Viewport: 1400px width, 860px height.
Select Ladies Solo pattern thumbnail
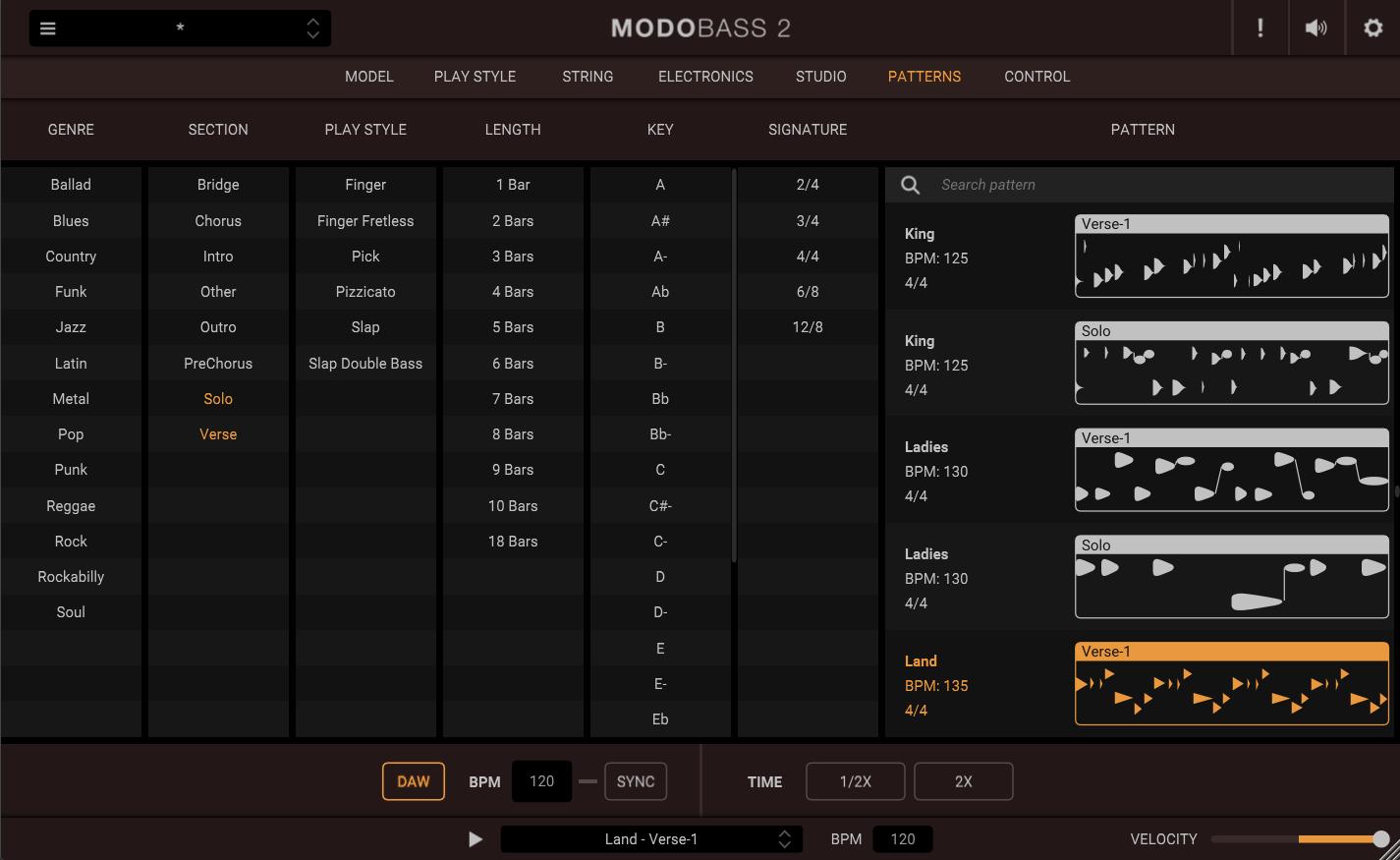[x=1232, y=577]
